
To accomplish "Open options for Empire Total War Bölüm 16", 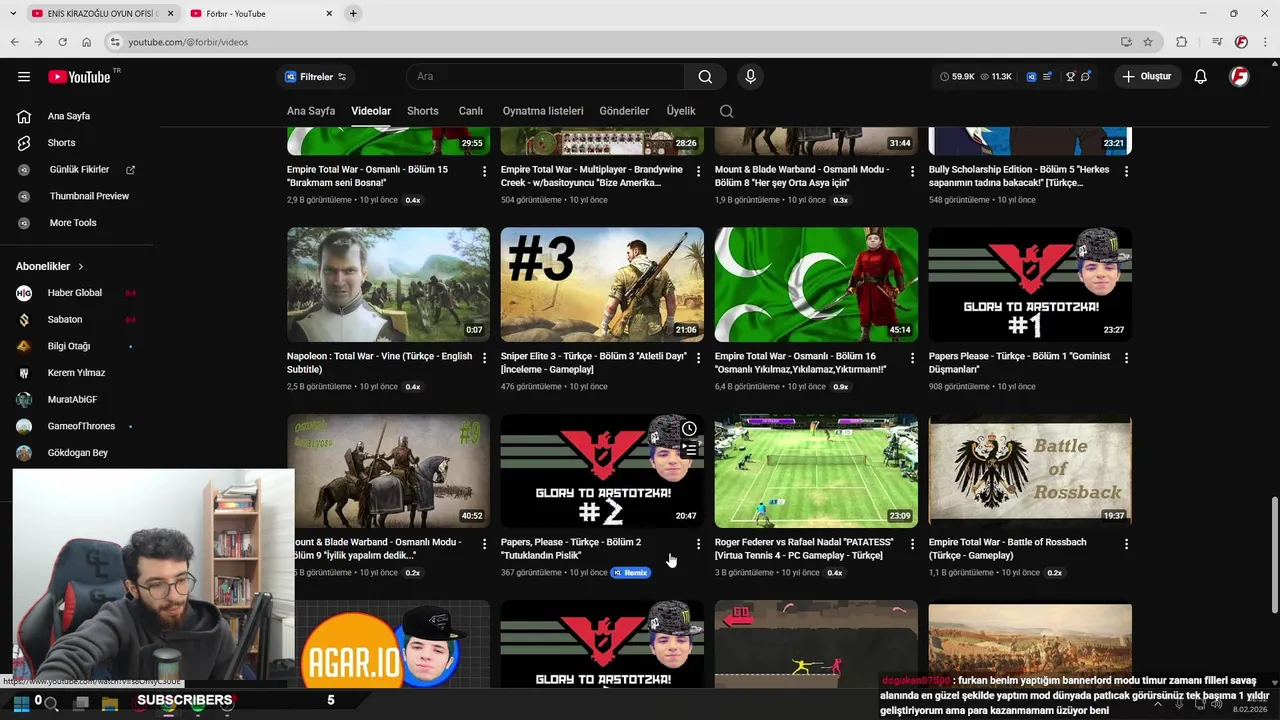I will (912, 357).
